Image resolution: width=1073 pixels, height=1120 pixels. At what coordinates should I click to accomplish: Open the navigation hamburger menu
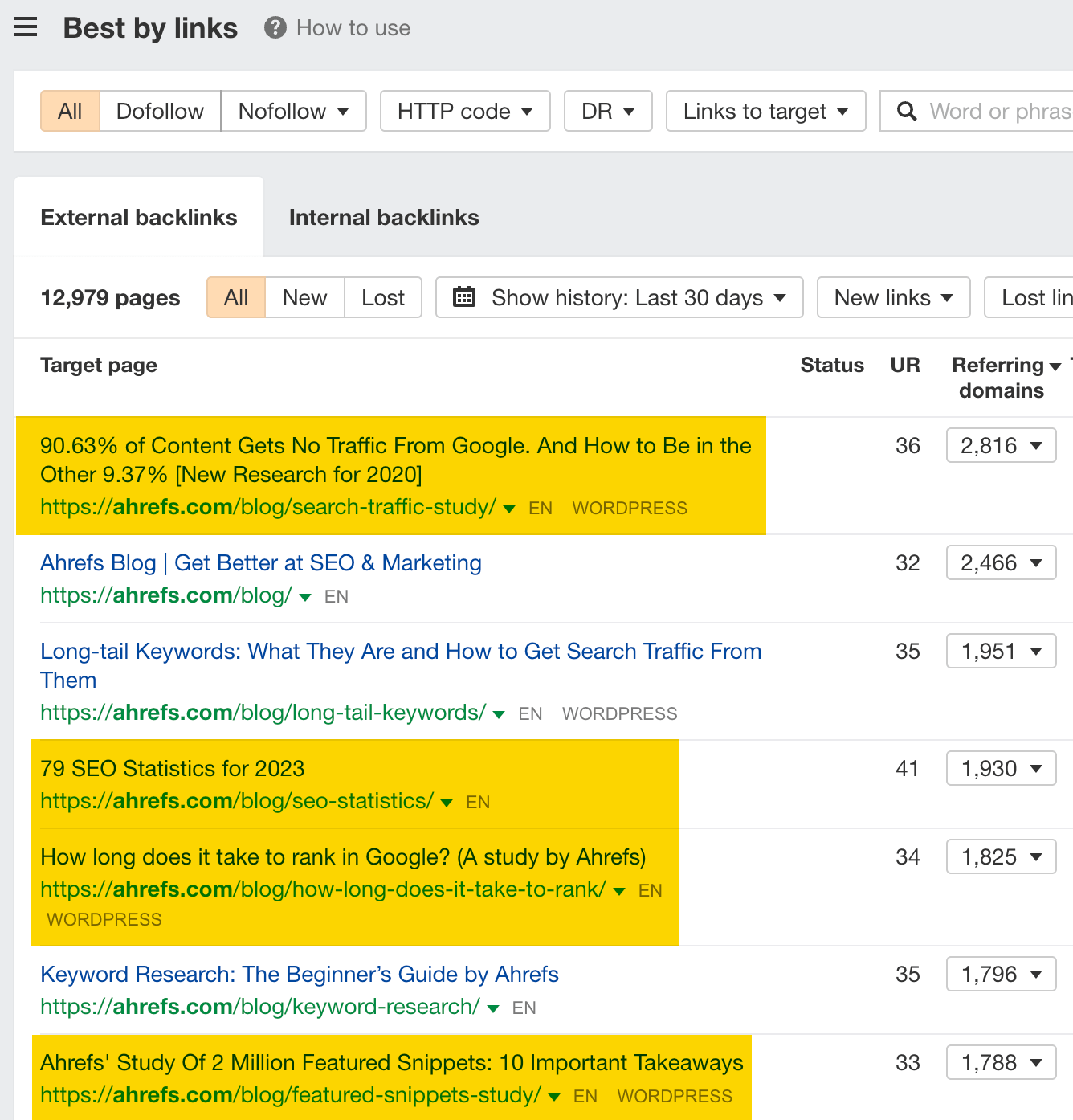26,27
